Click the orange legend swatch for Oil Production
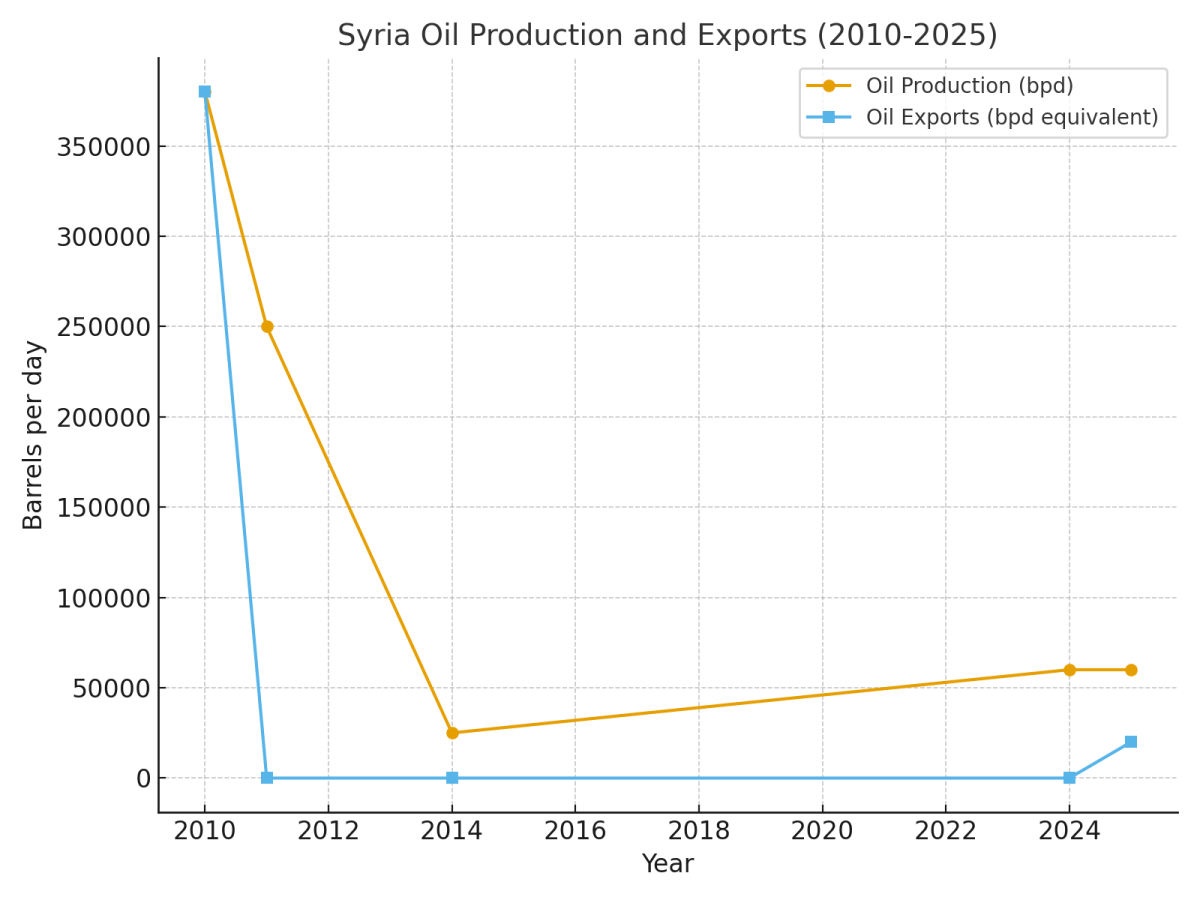Image resolution: width=1200 pixels, height=900 pixels. click(829, 87)
